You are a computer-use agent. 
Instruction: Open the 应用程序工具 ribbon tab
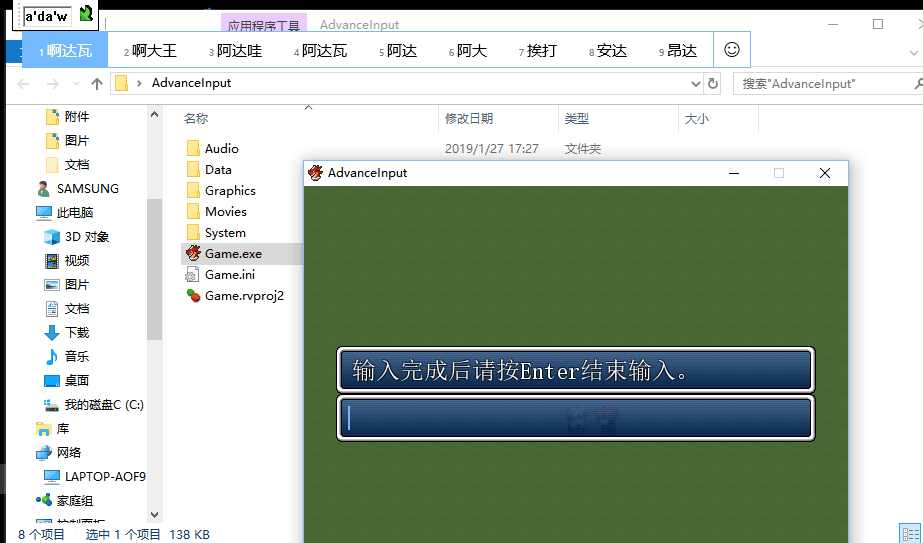(264, 24)
